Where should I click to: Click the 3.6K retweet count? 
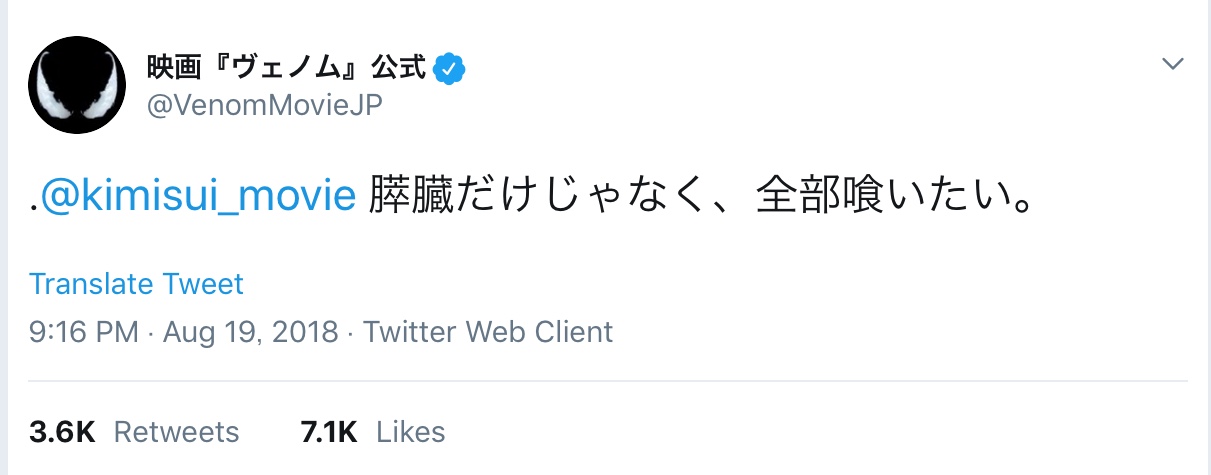pos(62,432)
